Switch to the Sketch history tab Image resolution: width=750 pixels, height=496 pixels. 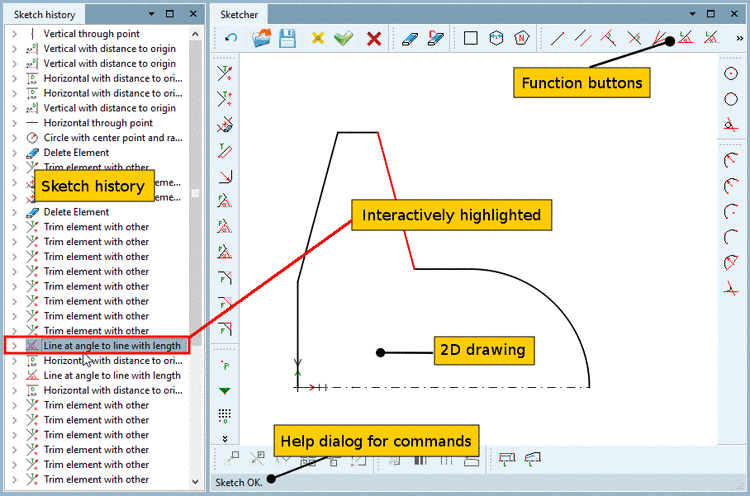pyautogui.click(x=44, y=14)
